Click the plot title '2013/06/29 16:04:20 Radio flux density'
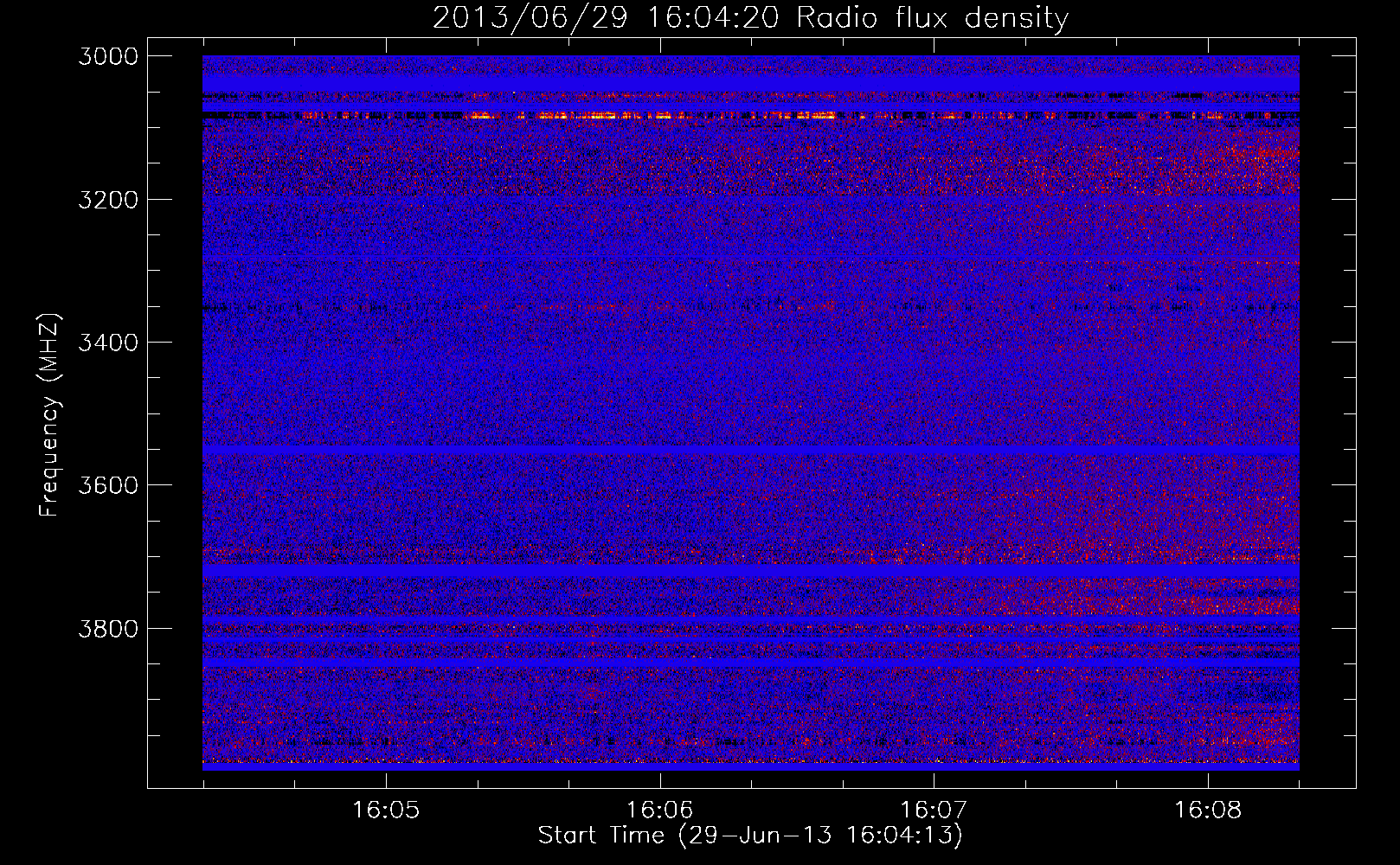Viewport: 1400px width, 865px height. pos(750,18)
